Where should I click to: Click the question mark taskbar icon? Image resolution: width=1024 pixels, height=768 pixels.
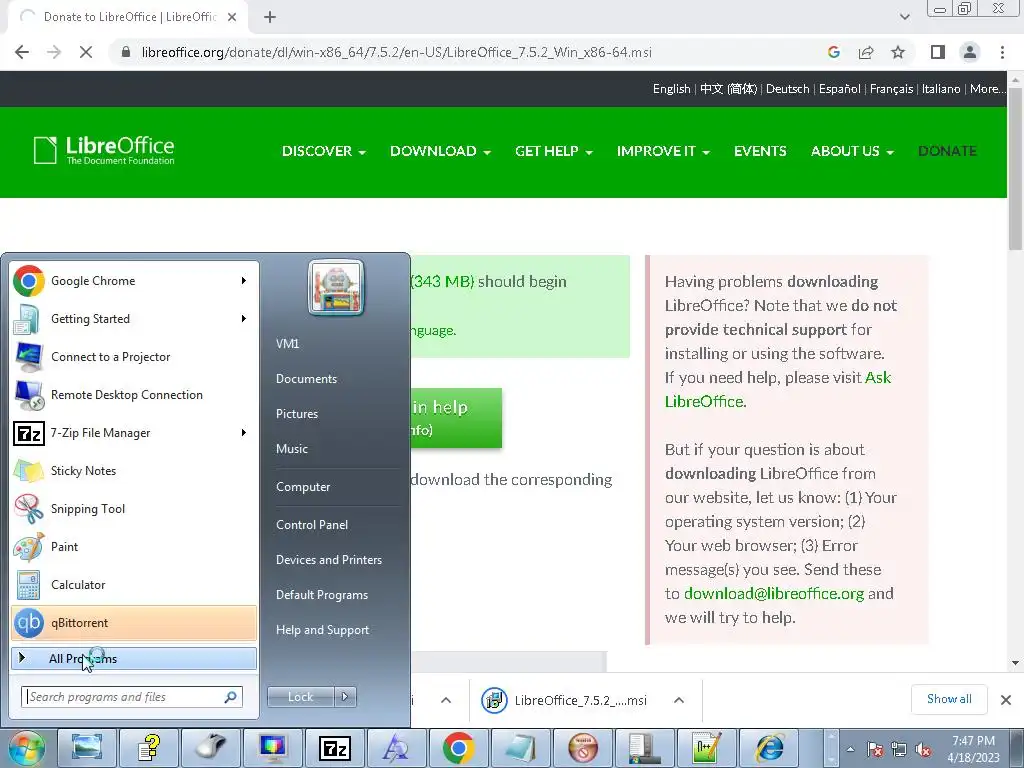coord(148,748)
